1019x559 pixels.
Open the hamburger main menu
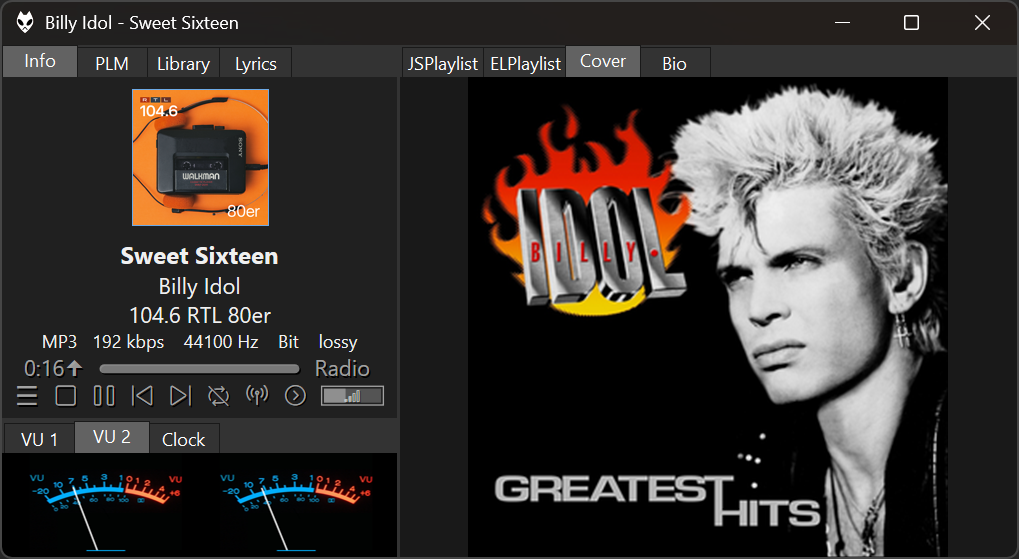tap(27, 396)
